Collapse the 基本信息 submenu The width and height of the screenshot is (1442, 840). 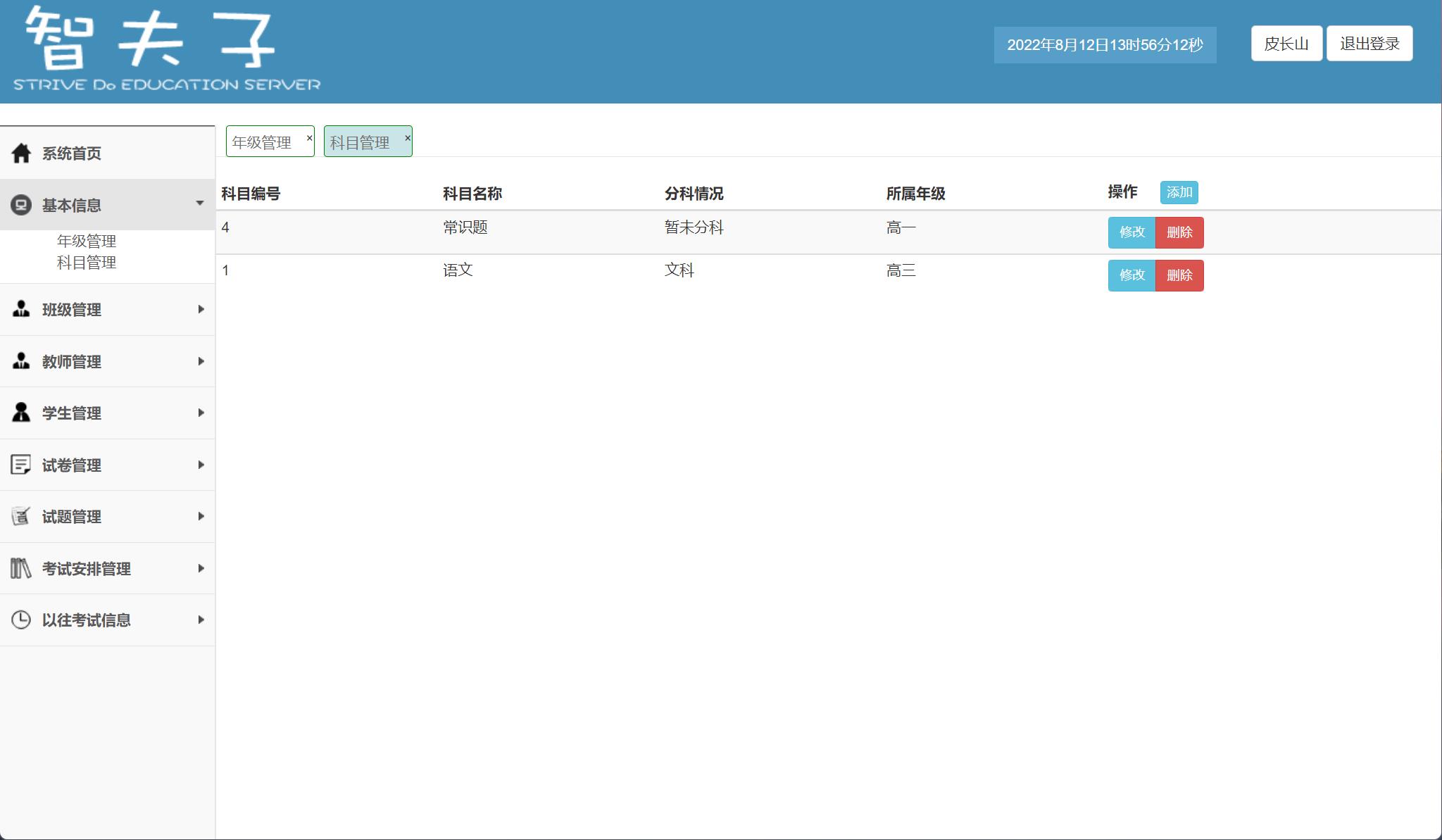click(x=201, y=203)
